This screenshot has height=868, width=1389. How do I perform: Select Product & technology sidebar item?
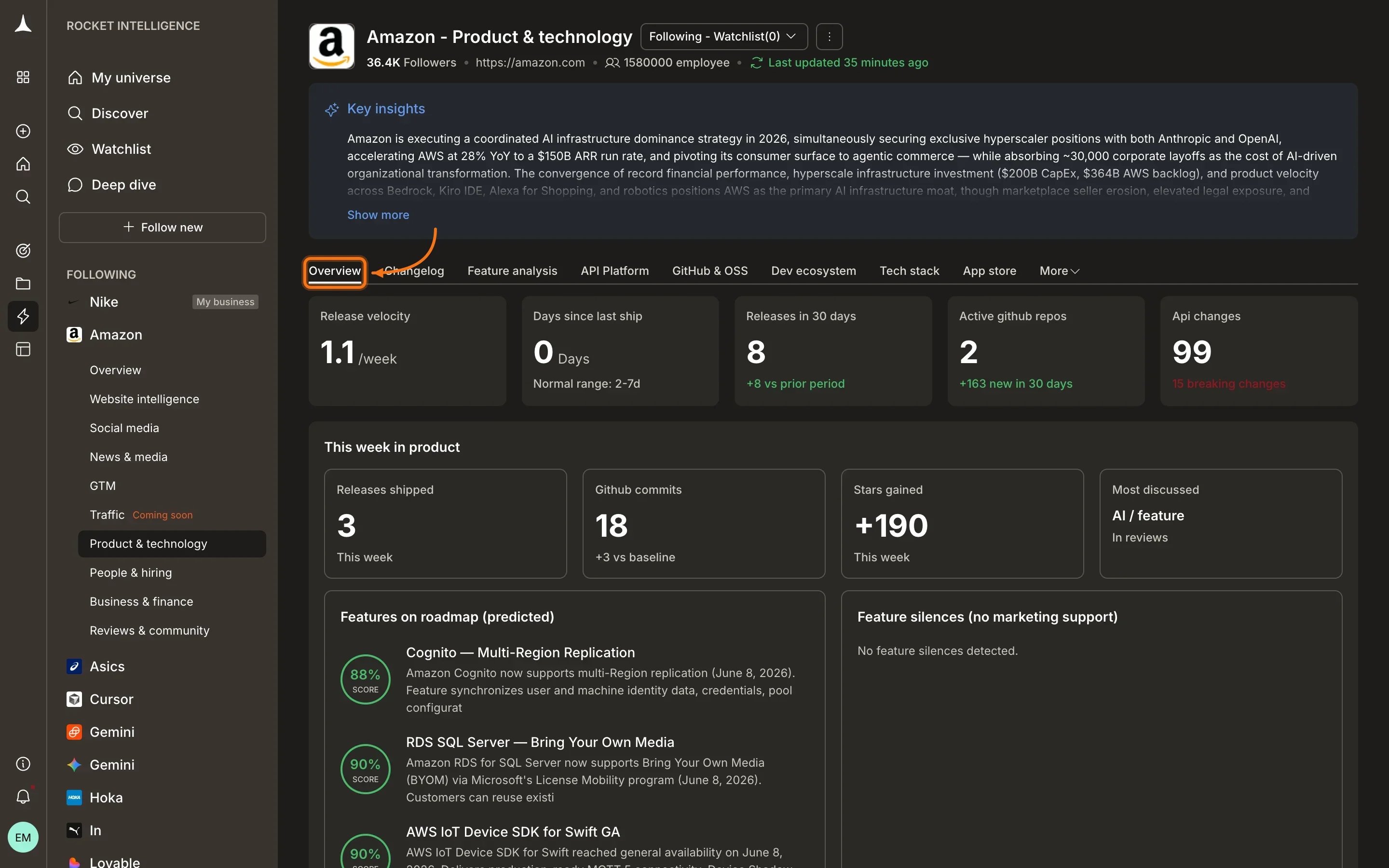pos(172,543)
